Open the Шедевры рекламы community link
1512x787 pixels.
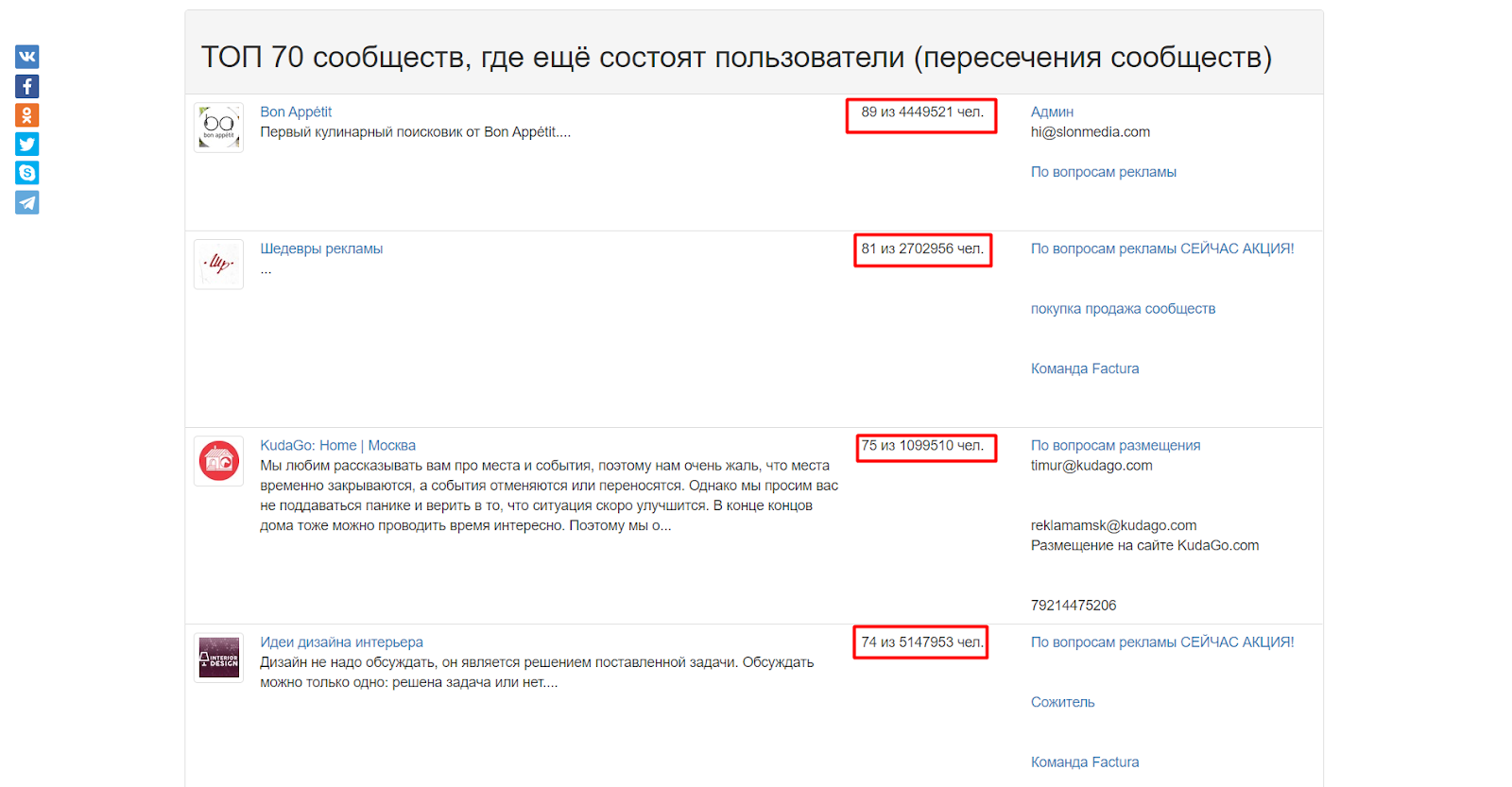[321, 248]
